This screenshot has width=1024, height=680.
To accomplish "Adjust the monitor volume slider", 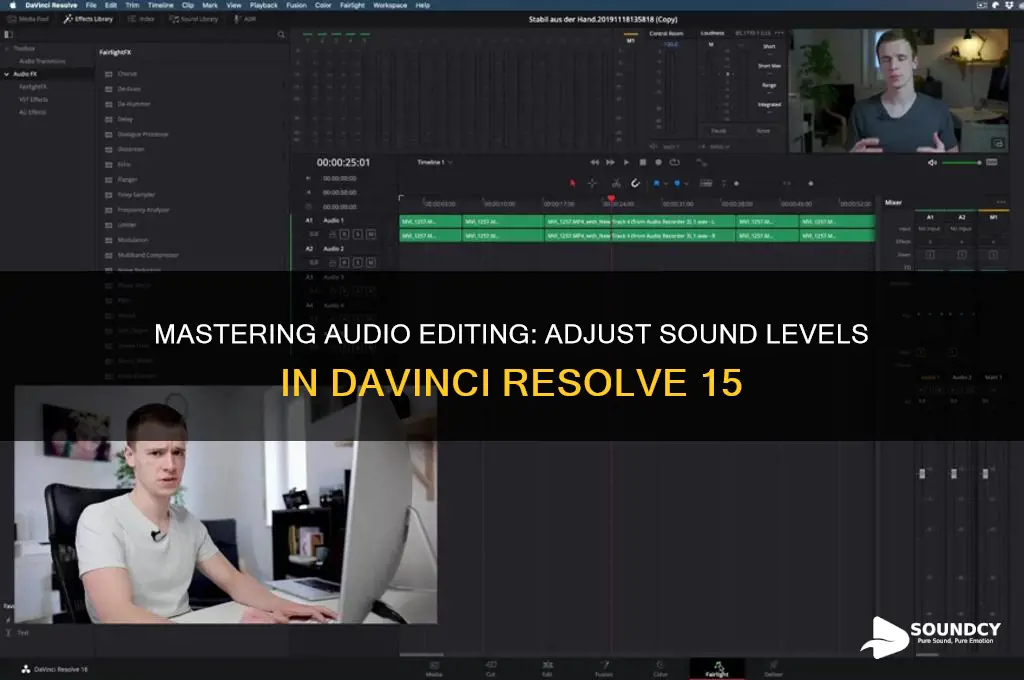I will click(962, 163).
